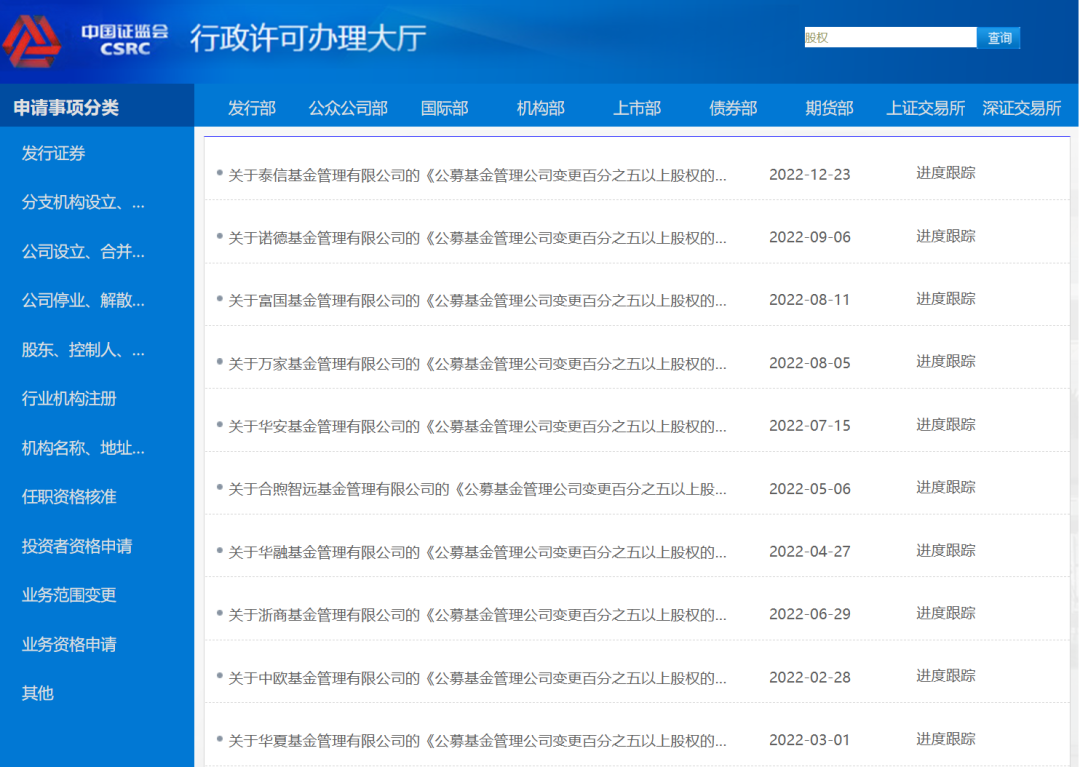1080x767 pixels.
Task: Click 进度跟踪 for the 合煦智远基金 row
Action: coord(946,487)
